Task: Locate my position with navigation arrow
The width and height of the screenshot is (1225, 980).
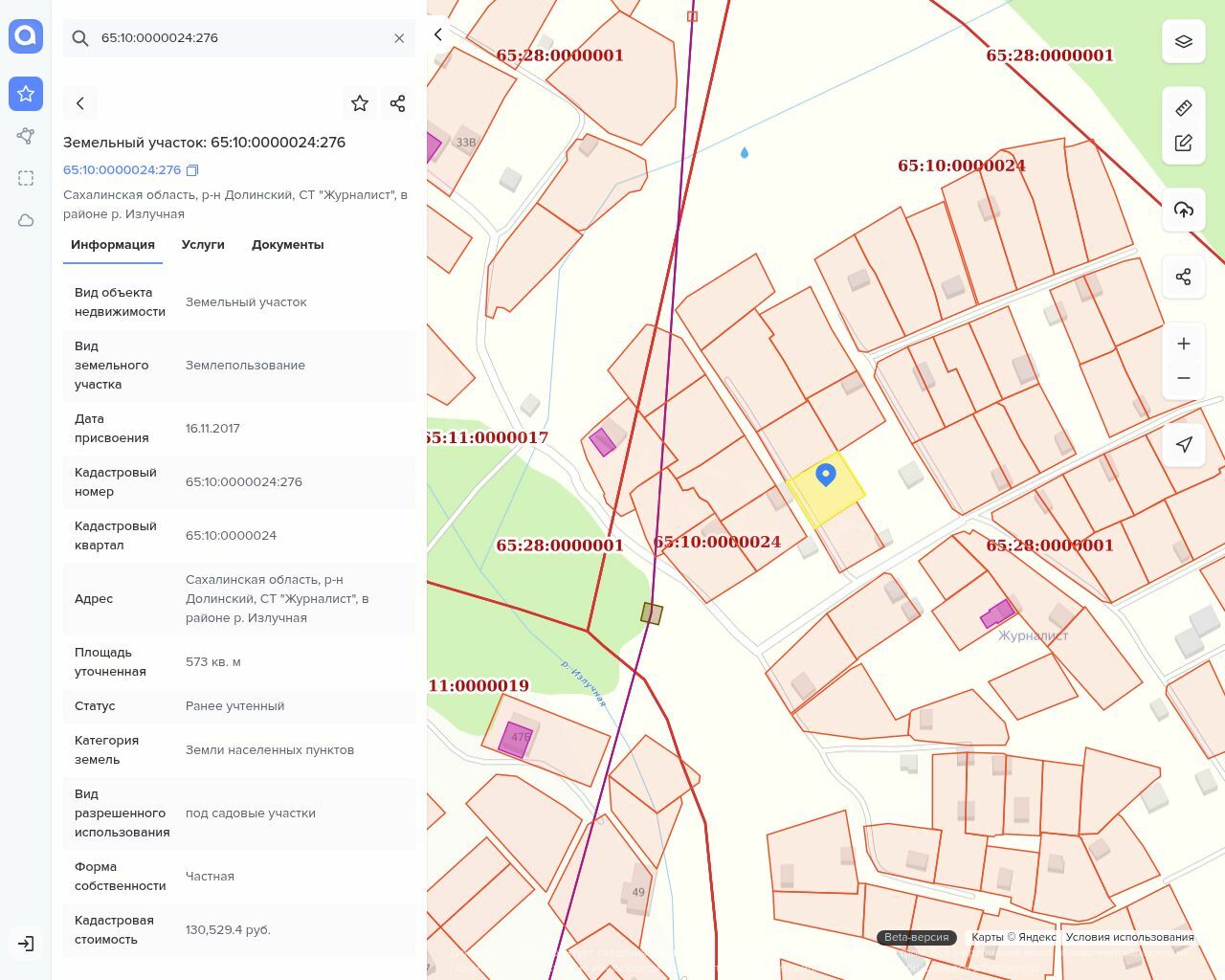Action: pos(1184,444)
